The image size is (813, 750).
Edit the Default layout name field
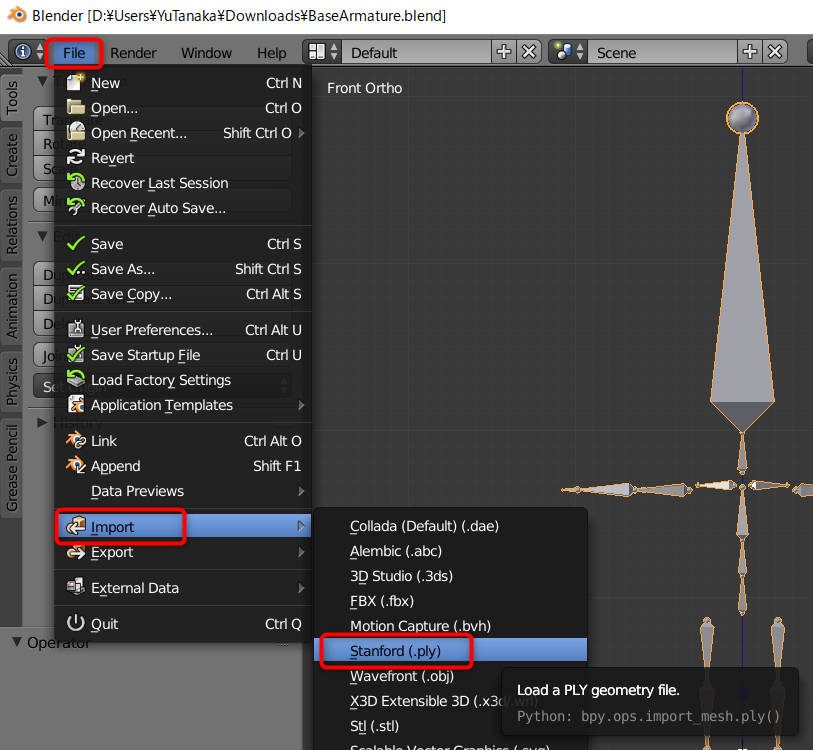[416, 52]
